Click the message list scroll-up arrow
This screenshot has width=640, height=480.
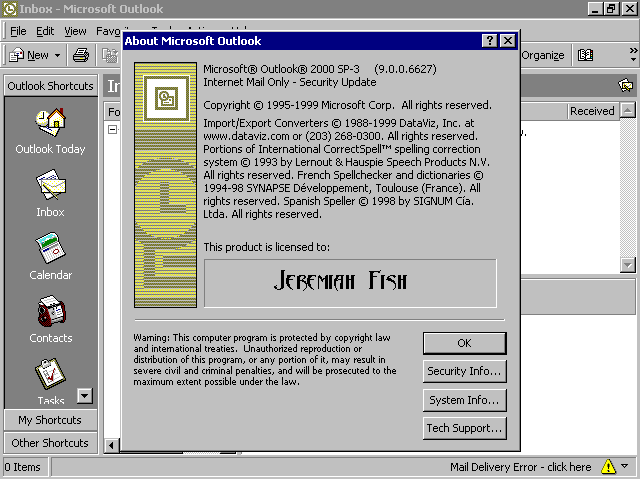(x=627, y=110)
